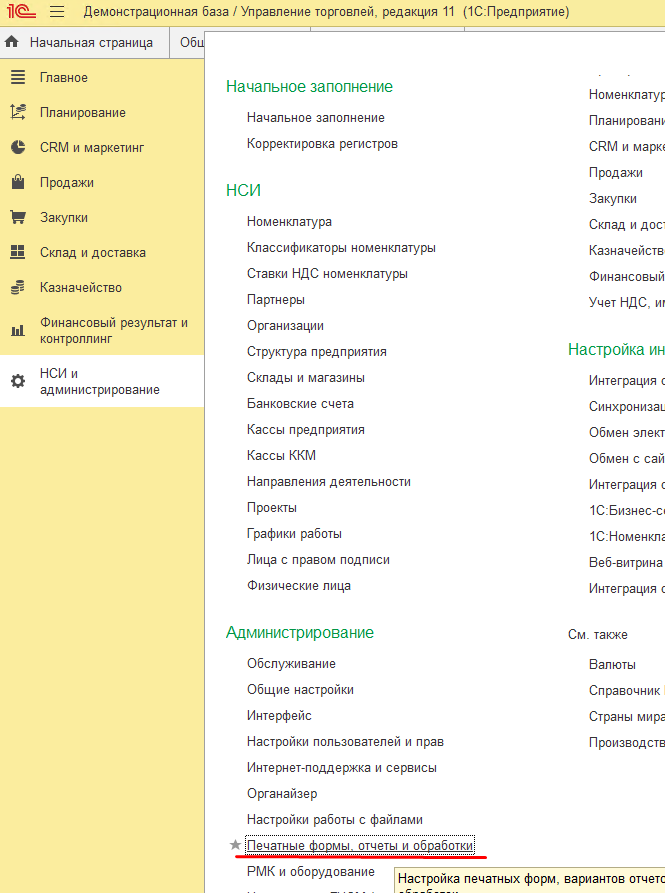665x893 pixels.
Task: Open the right-column Продажи settings link
Action: (615, 173)
